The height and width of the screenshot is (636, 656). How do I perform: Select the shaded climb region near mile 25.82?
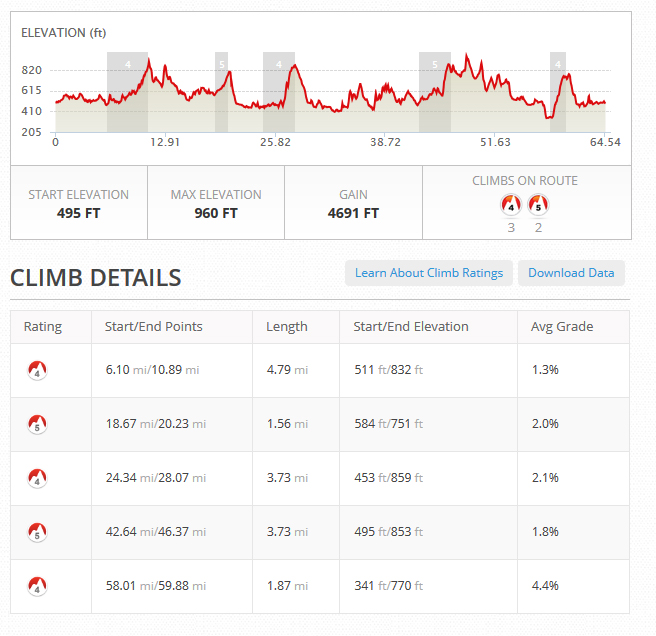coord(279,92)
